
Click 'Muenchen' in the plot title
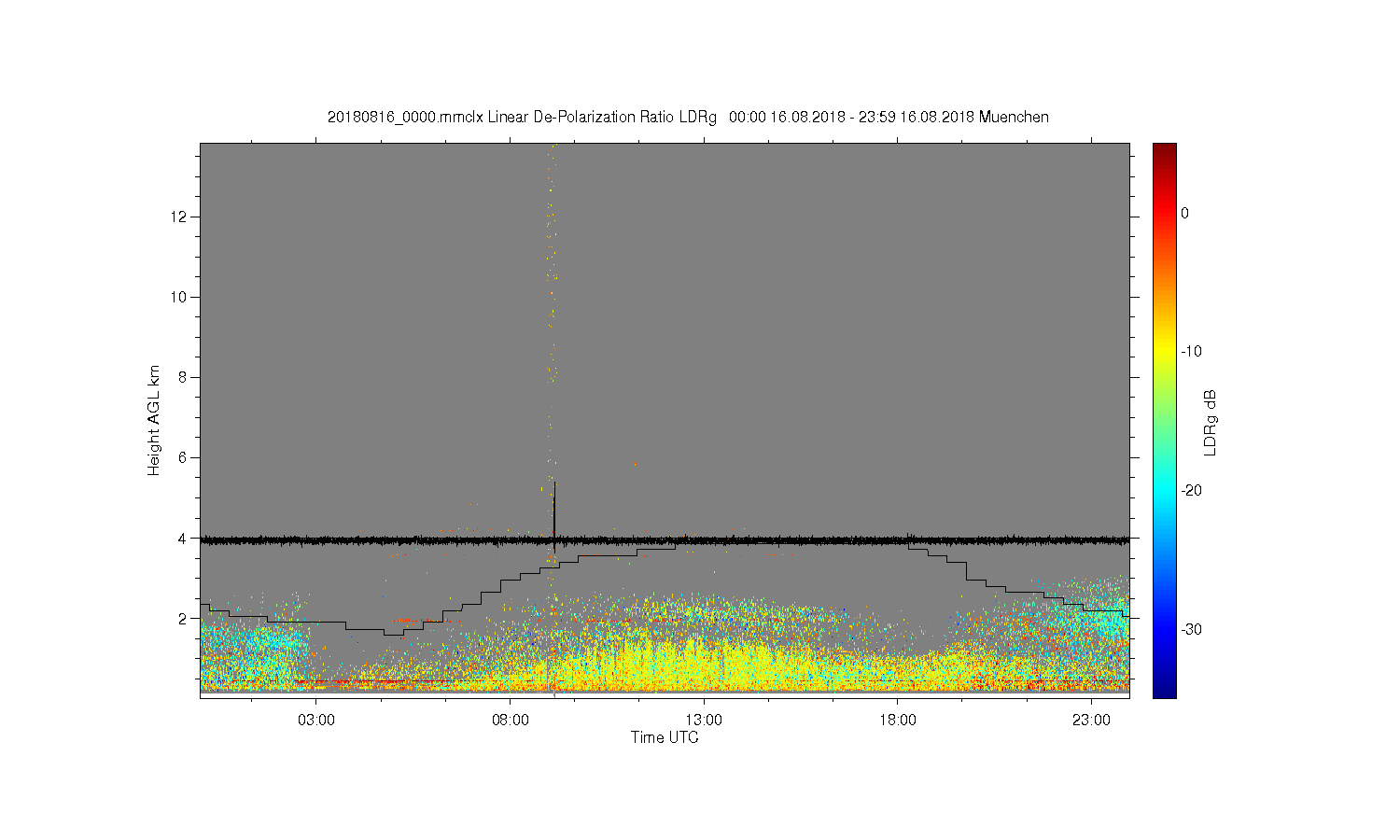click(x=1014, y=118)
